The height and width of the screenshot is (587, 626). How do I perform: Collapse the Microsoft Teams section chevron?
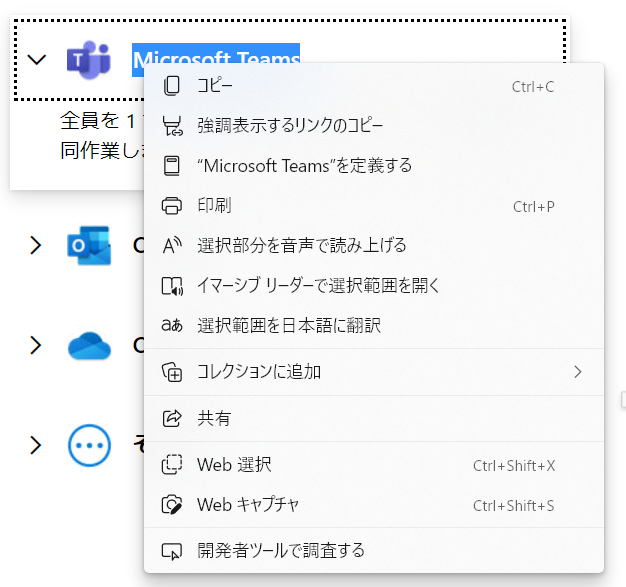click(x=37, y=60)
